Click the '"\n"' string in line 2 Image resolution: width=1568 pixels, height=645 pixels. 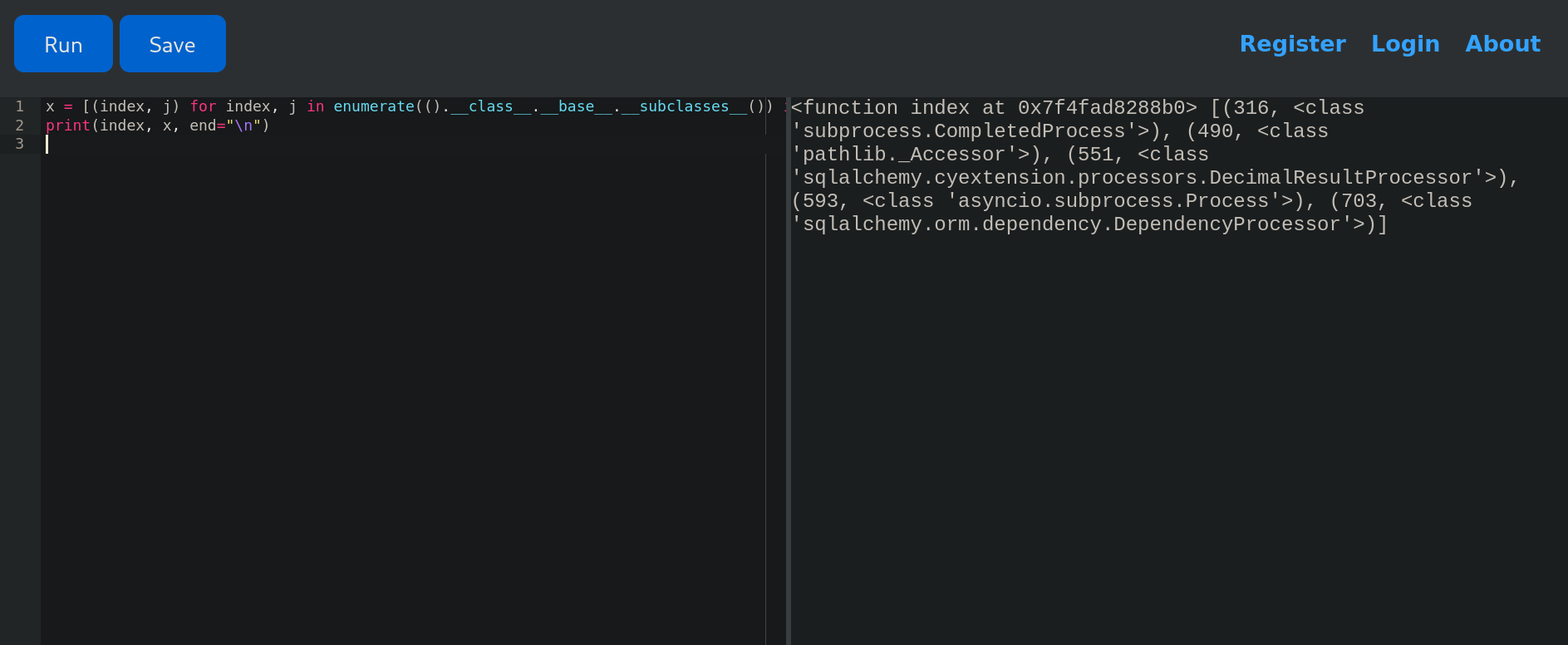click(243, 126)
